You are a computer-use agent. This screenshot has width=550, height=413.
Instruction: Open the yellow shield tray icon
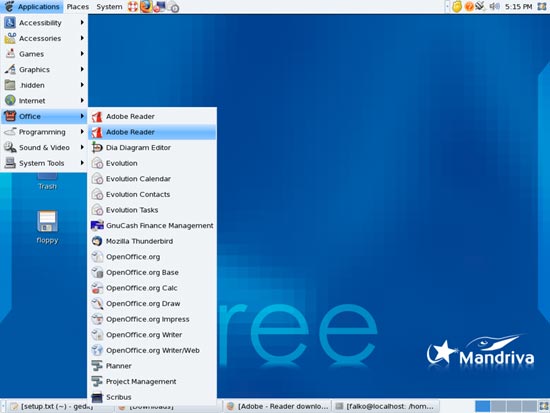pos(456,6)
